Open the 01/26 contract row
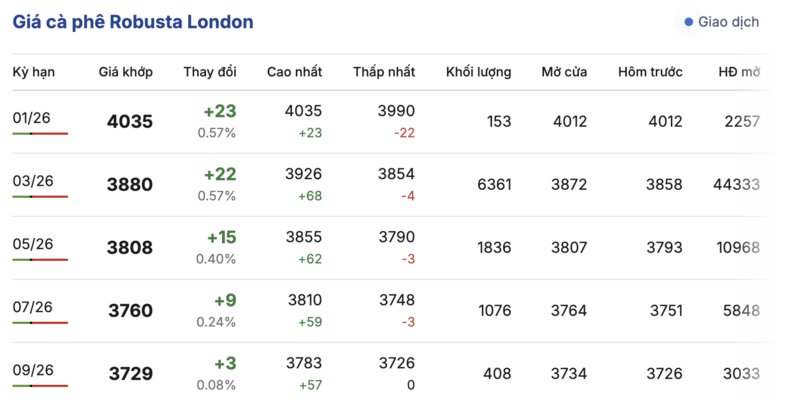The image size is (790, 400). [33, 118]
